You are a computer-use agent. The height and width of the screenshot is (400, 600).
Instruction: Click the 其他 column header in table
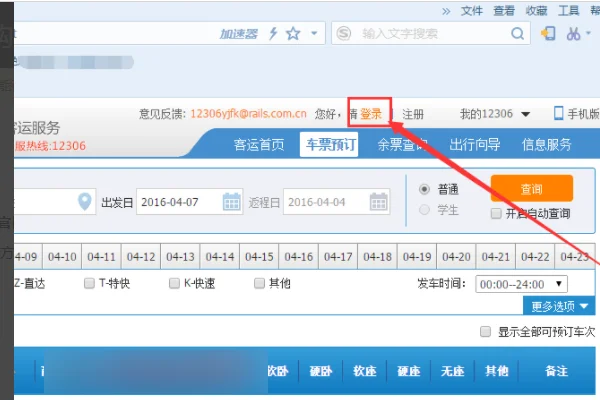pos(496,371)
